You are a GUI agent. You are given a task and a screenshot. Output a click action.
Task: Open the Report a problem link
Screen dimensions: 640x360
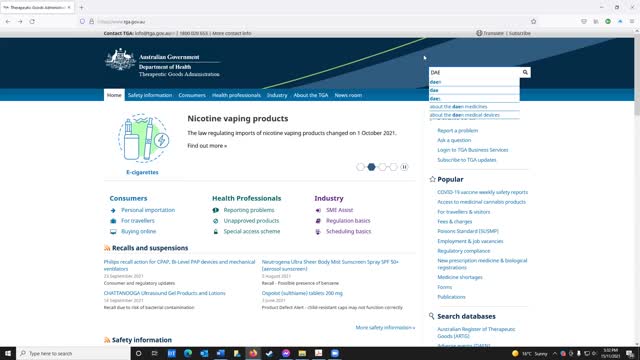coord(458,131)
